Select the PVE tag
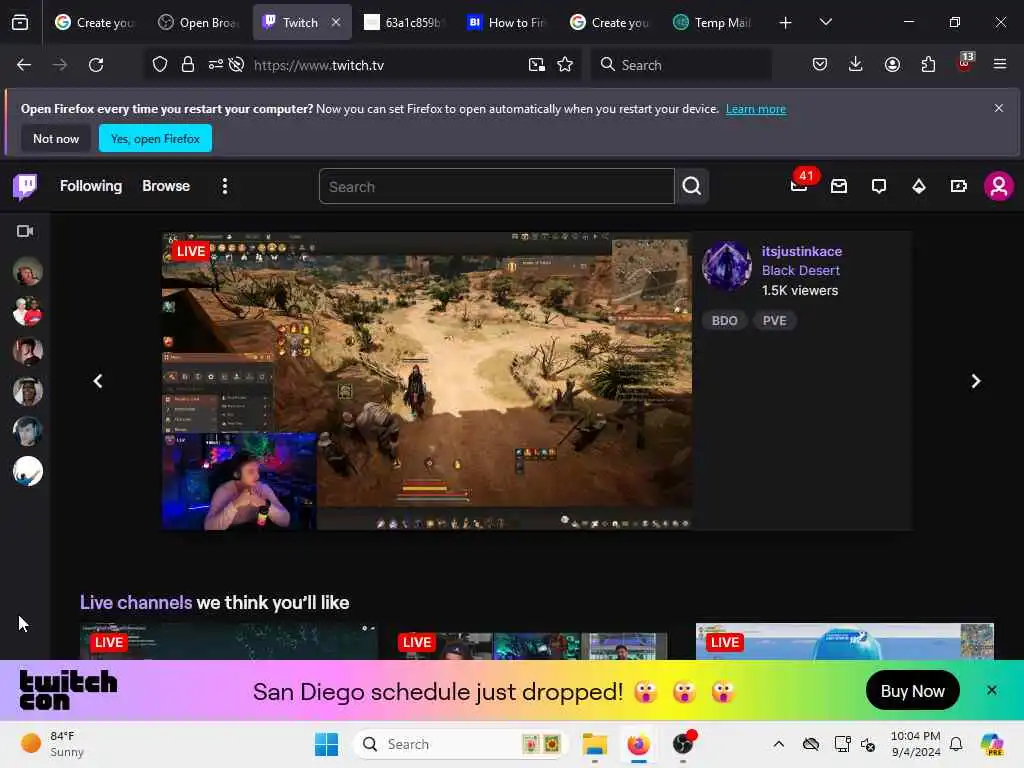This screenshot has height=768, width=1024. click(x=775, y=321)
